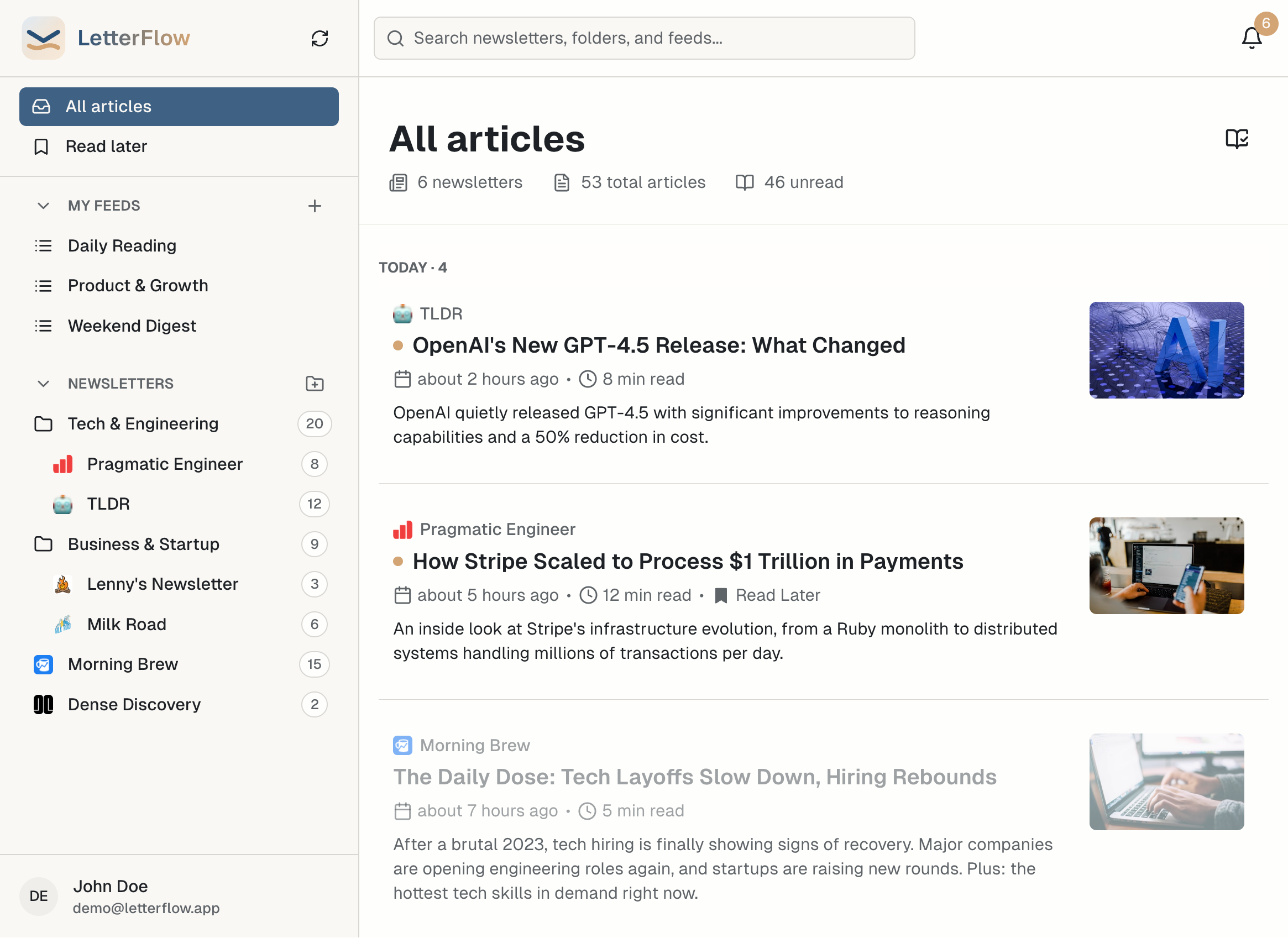This screenshot has width=1288, height=938.
Task: Toggle the unread dot on the GPT-4.5 article
Action: pyautogui.click(x=398, y=345)
